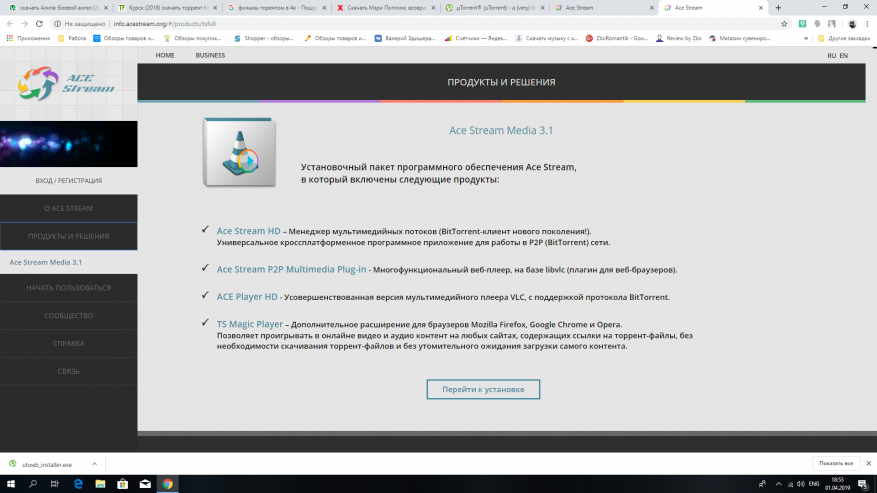Close the downloads bar with X
This screenshot has height=493, width=877.
868,463
